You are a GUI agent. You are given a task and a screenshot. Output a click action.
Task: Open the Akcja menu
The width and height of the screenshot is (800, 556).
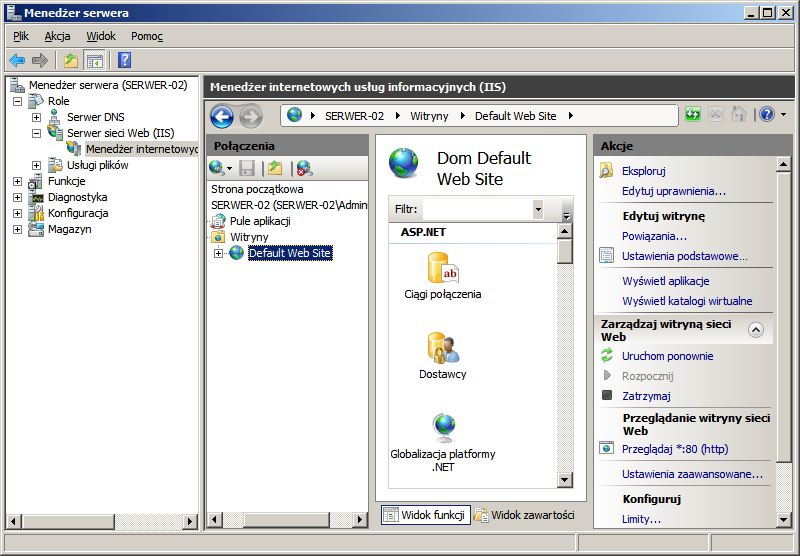point(57,36)
